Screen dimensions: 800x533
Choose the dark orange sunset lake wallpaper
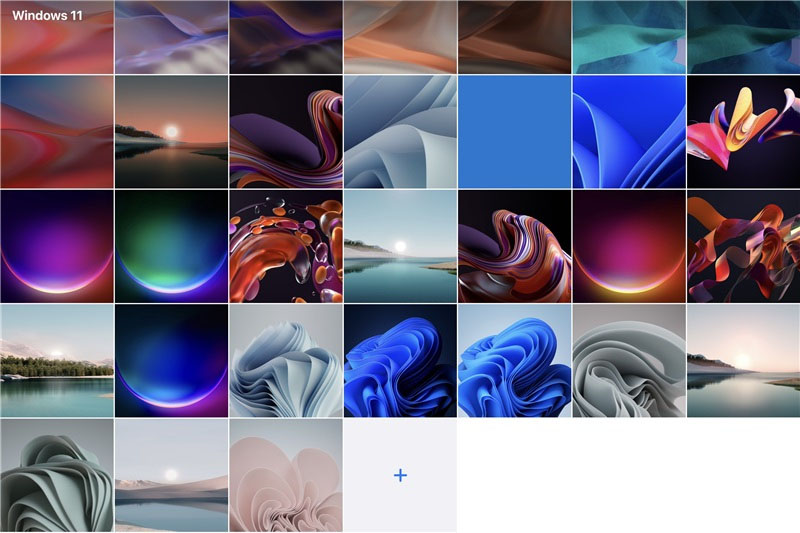171,132
